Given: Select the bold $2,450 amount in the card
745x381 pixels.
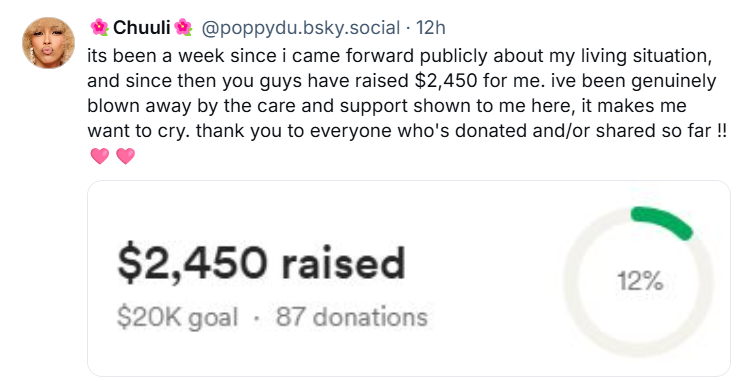Looking at the screenshot, I should pyautogui.click(x=191, y=264).
